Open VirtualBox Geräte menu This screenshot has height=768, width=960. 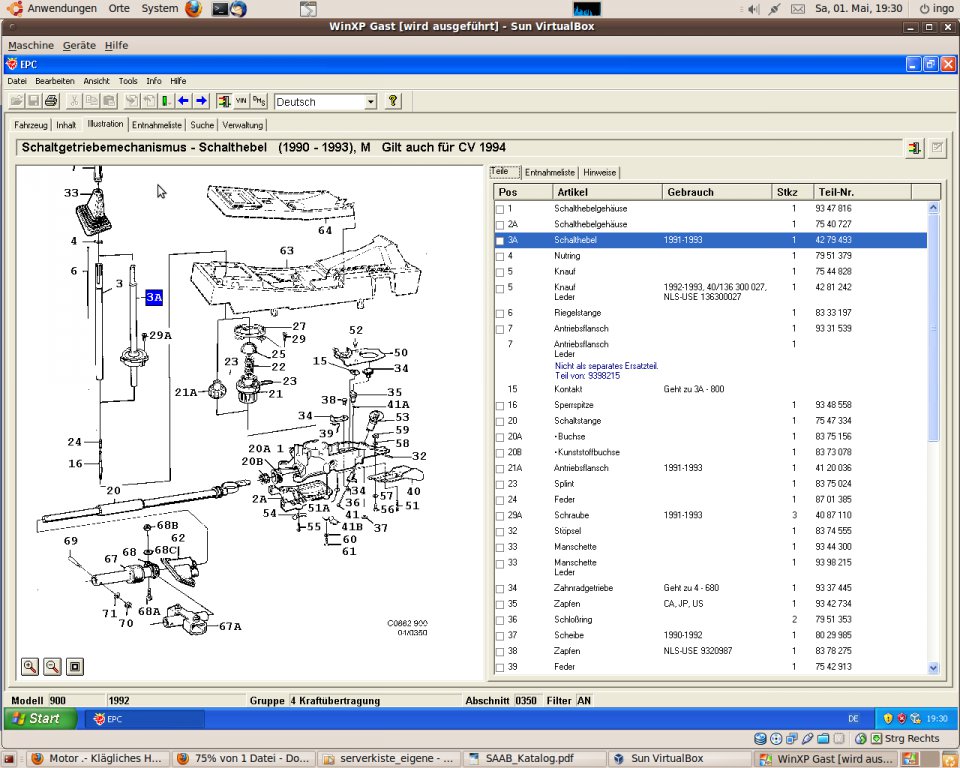point(79,45)
